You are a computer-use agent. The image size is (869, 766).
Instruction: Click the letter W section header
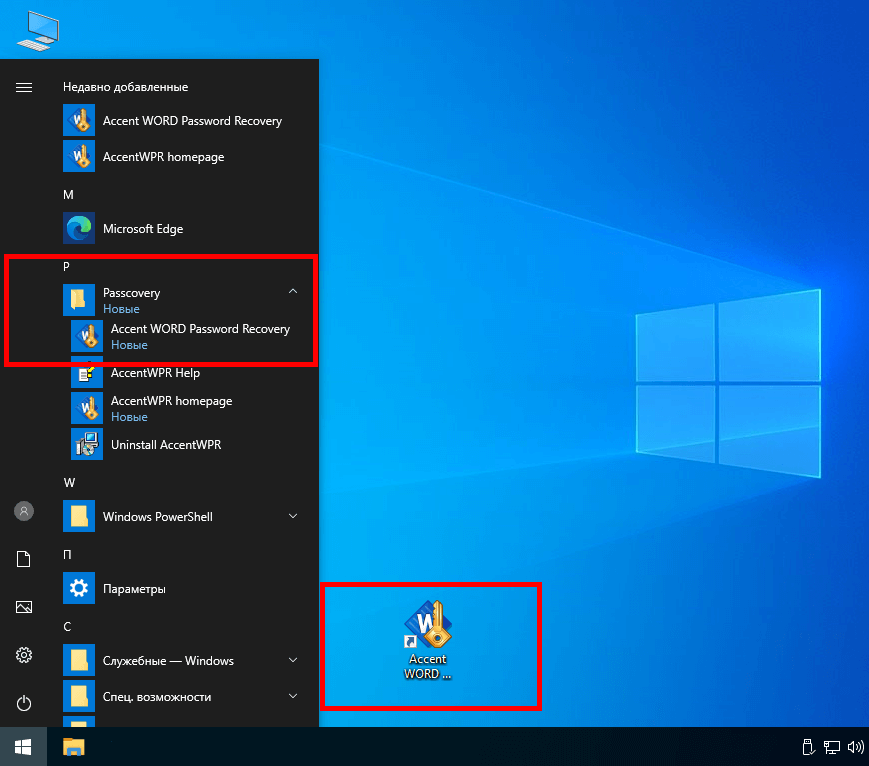tap(69, 483)
